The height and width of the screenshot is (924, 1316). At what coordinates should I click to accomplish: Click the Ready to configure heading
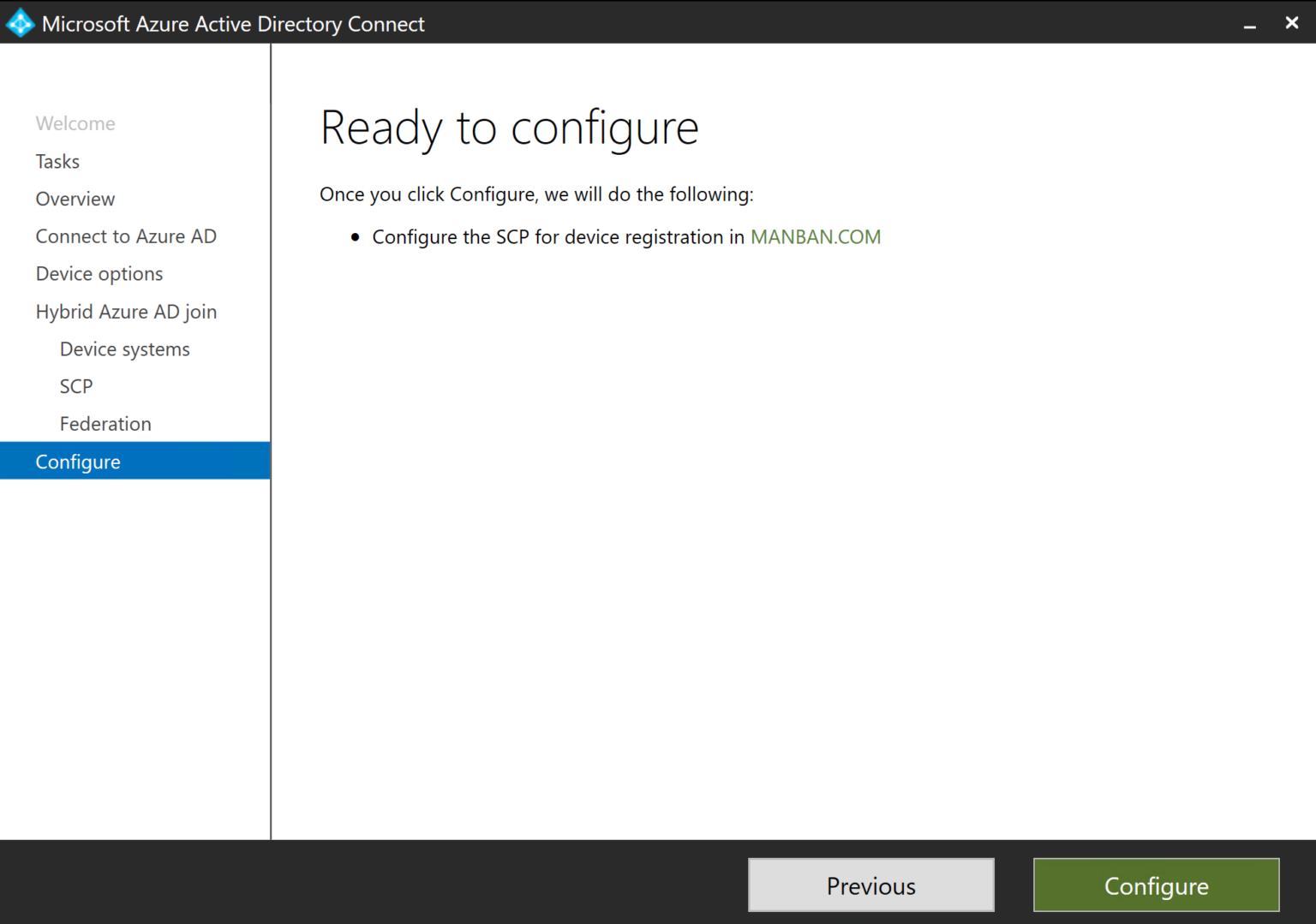point(509,128)
